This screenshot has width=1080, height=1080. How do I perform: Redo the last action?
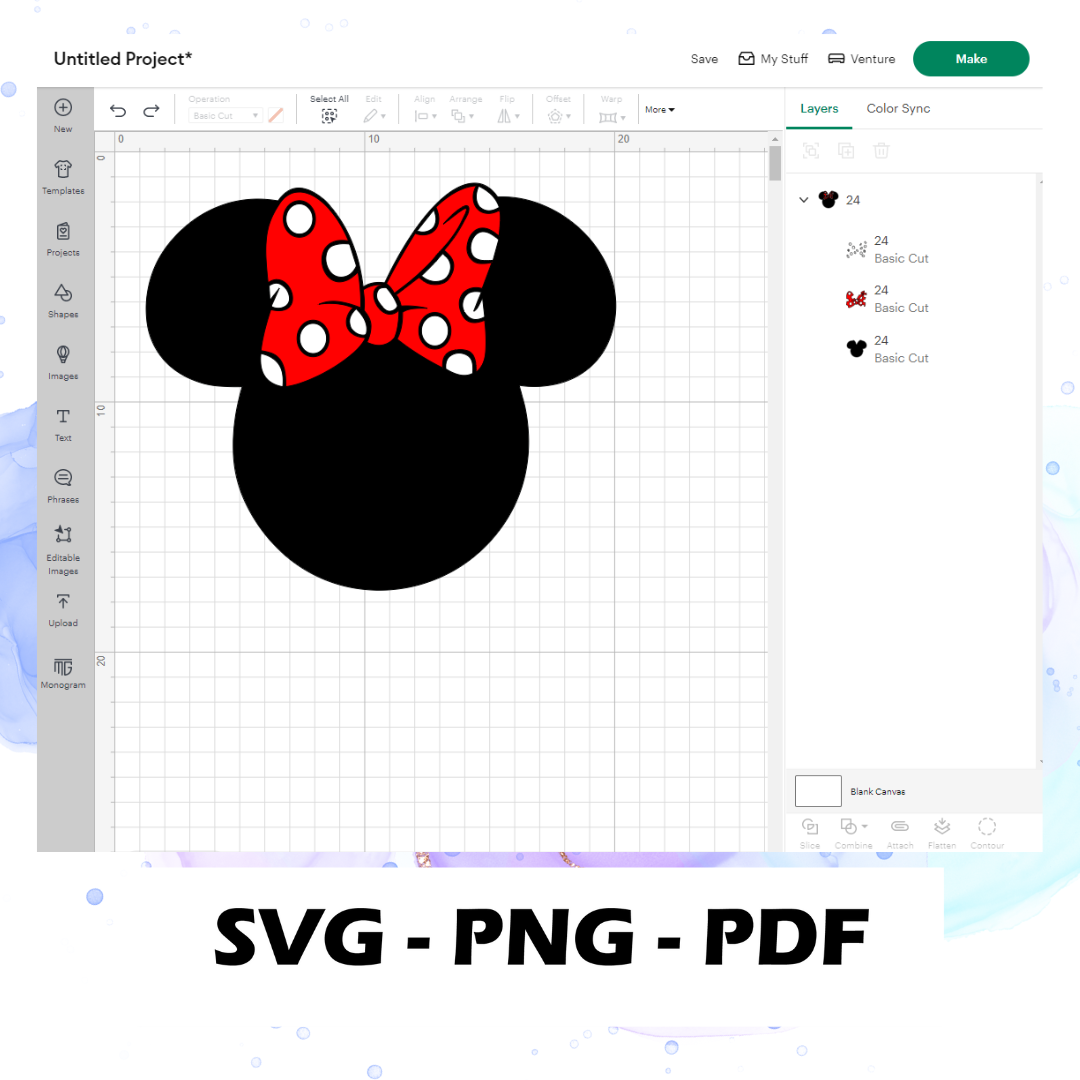point(152,110)
